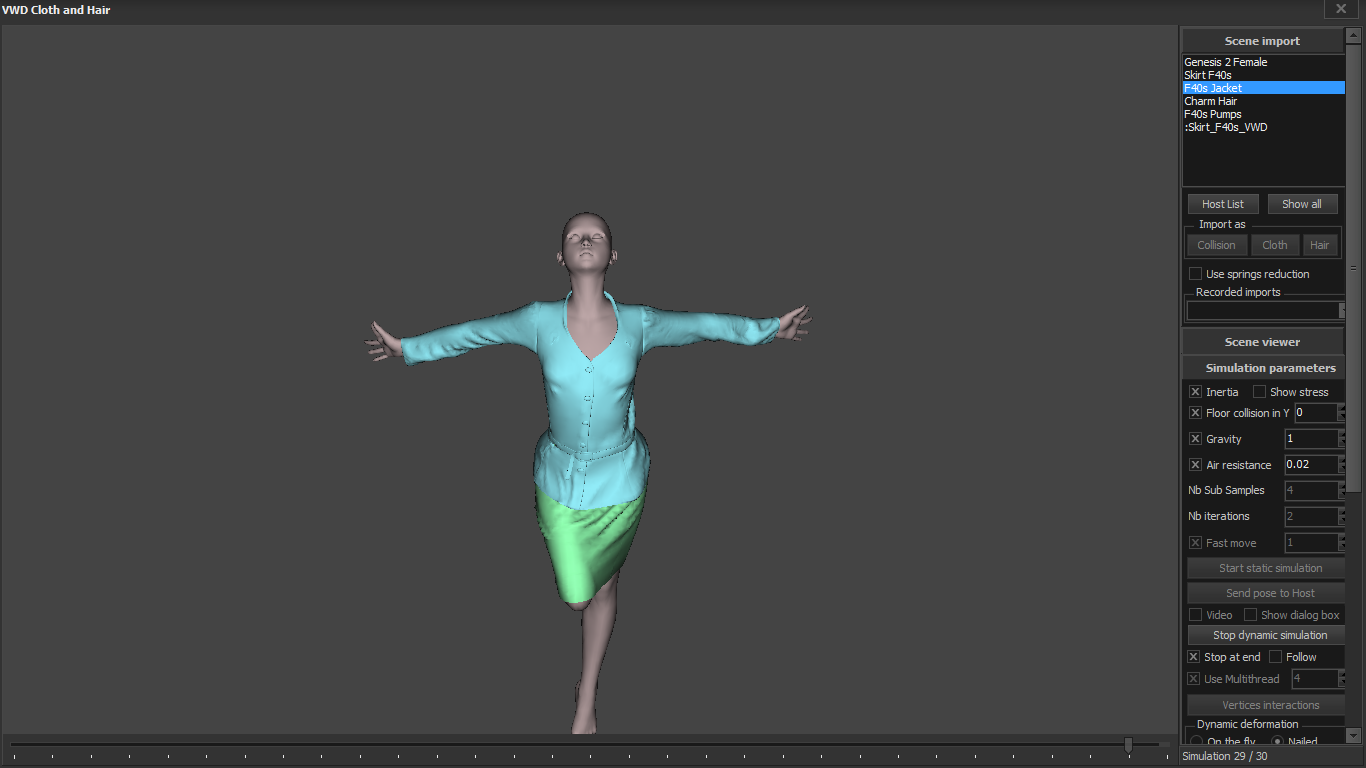The image size is (1366, 768).
Task: Click the green skirt in the viewport
Action: click(590, 545)
